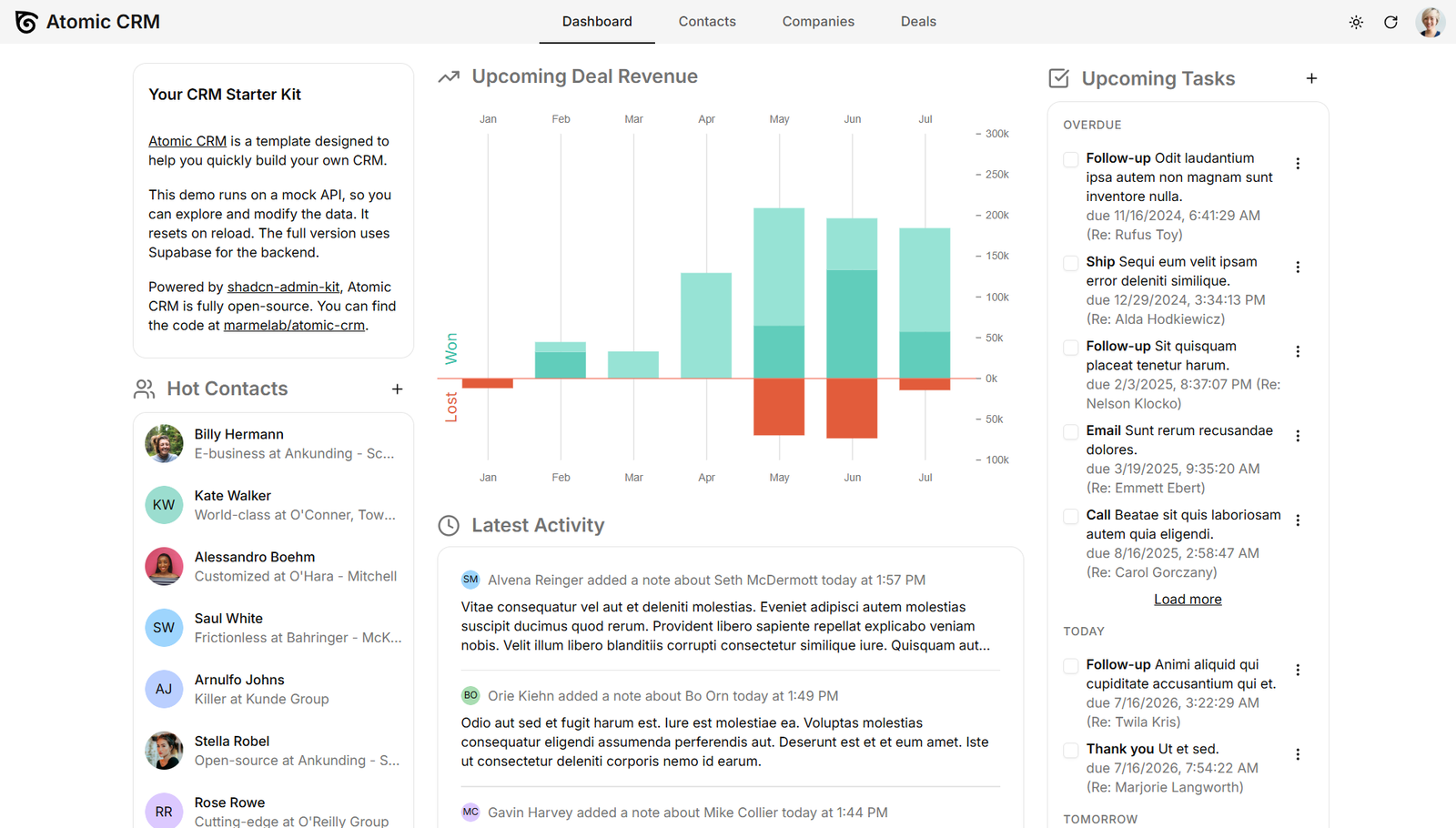Image resolution: width=1456 pixels, height=828 pixels.
Task: Open Arnulfo Johns contact name
Action: pos(239,680)
